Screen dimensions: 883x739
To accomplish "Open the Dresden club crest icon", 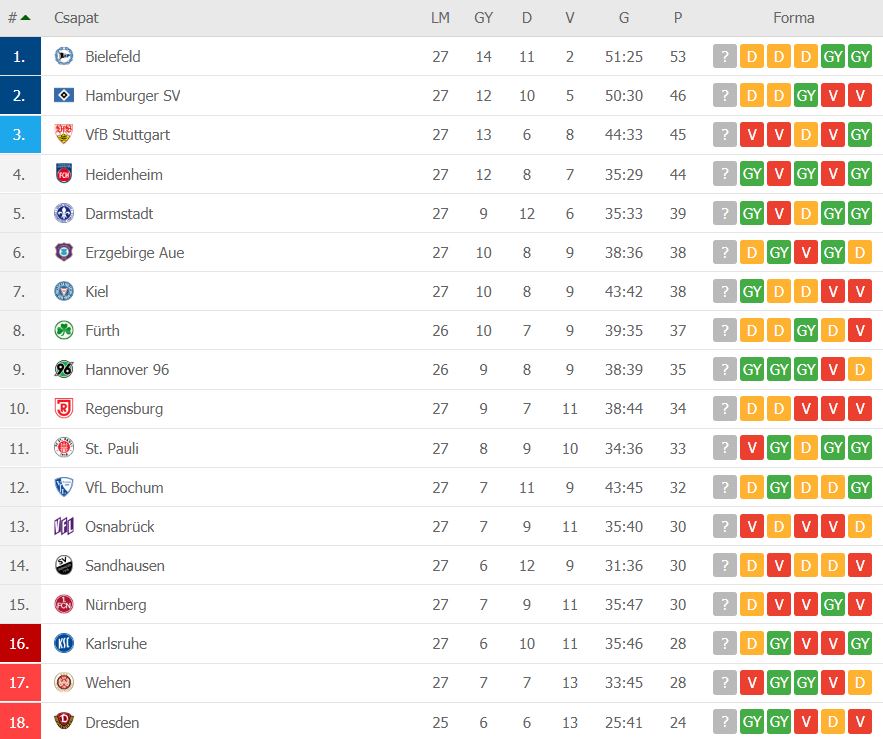I will pyautogui.click(x=64, y=722).
